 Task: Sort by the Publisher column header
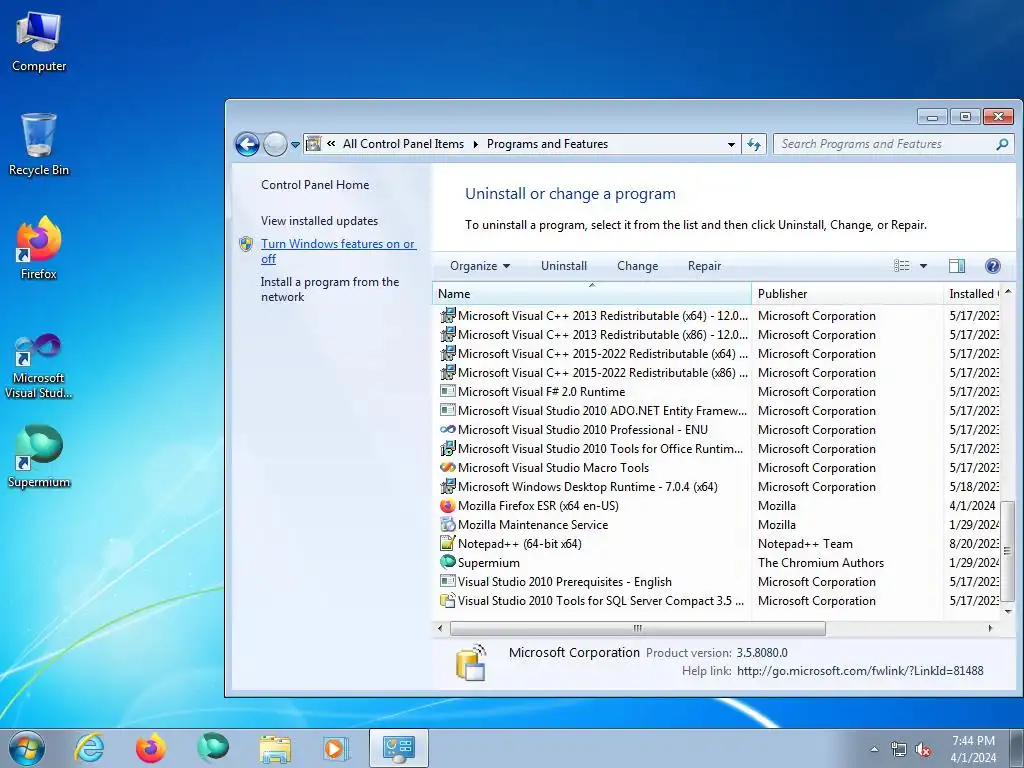point(847,294)
